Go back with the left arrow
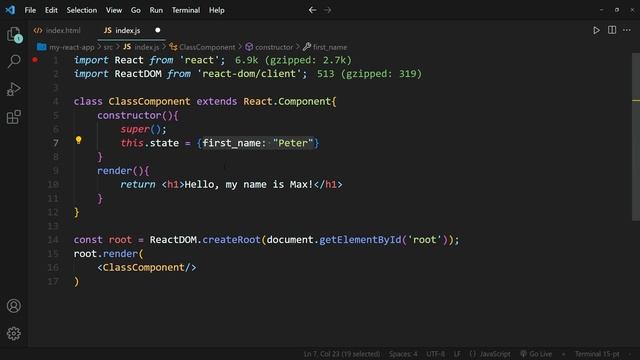 (x=312, y=10)
